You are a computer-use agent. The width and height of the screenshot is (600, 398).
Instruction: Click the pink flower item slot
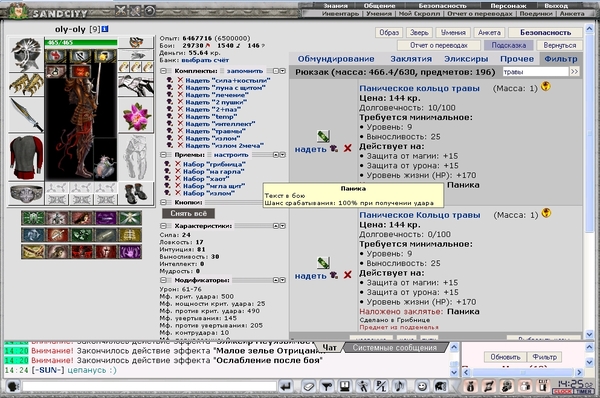[x=136, y=116]
